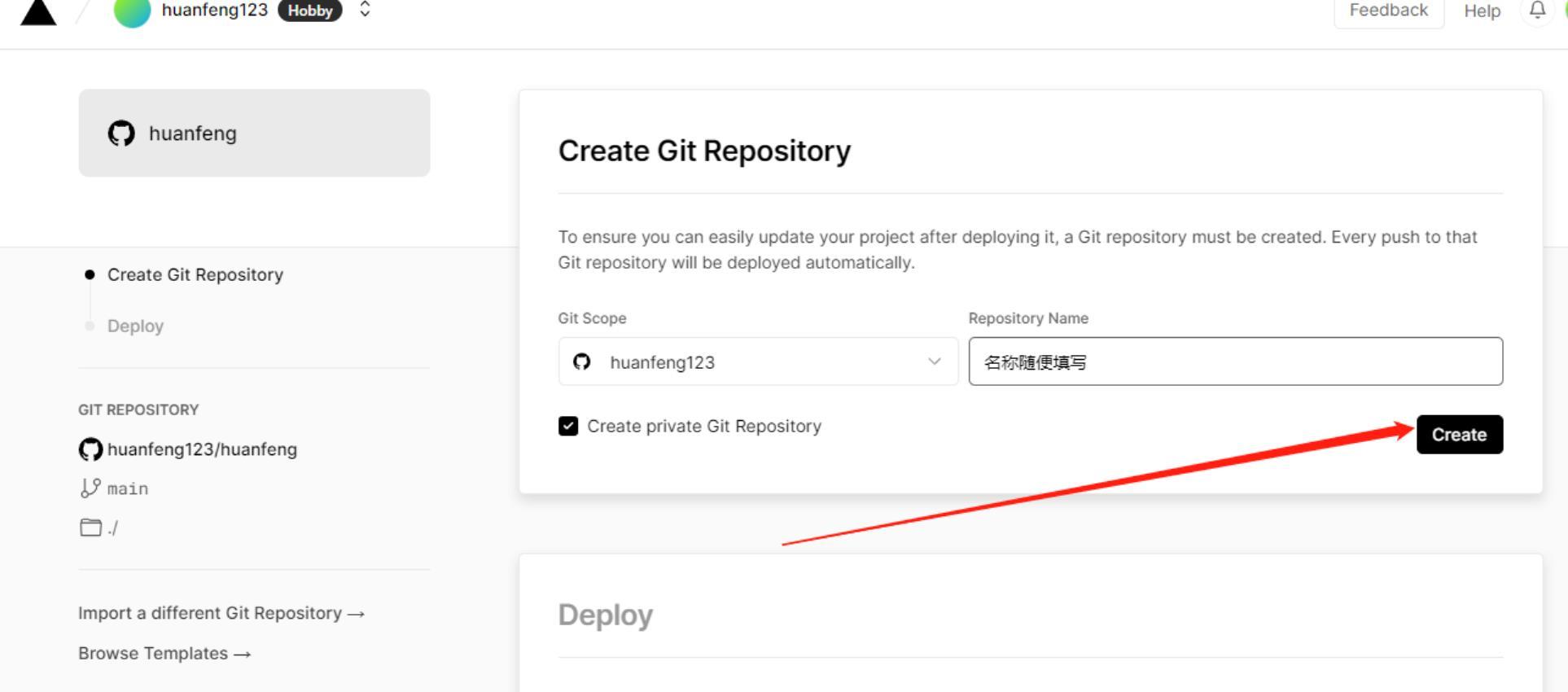Expand the team scope switcher arrows
Viewport: 1568px width, 692px height.
pyautogui.click(x=365, y=10)
